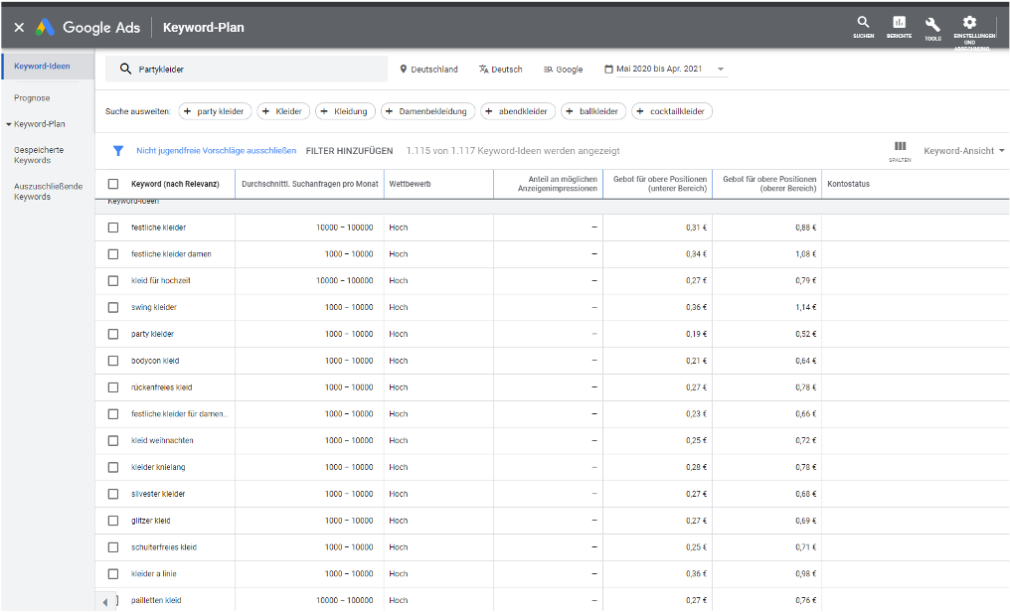This screenshot has height=612, width=1010.
Task: Click keyword text 'kleider a linie'
Action: (153, 574)
